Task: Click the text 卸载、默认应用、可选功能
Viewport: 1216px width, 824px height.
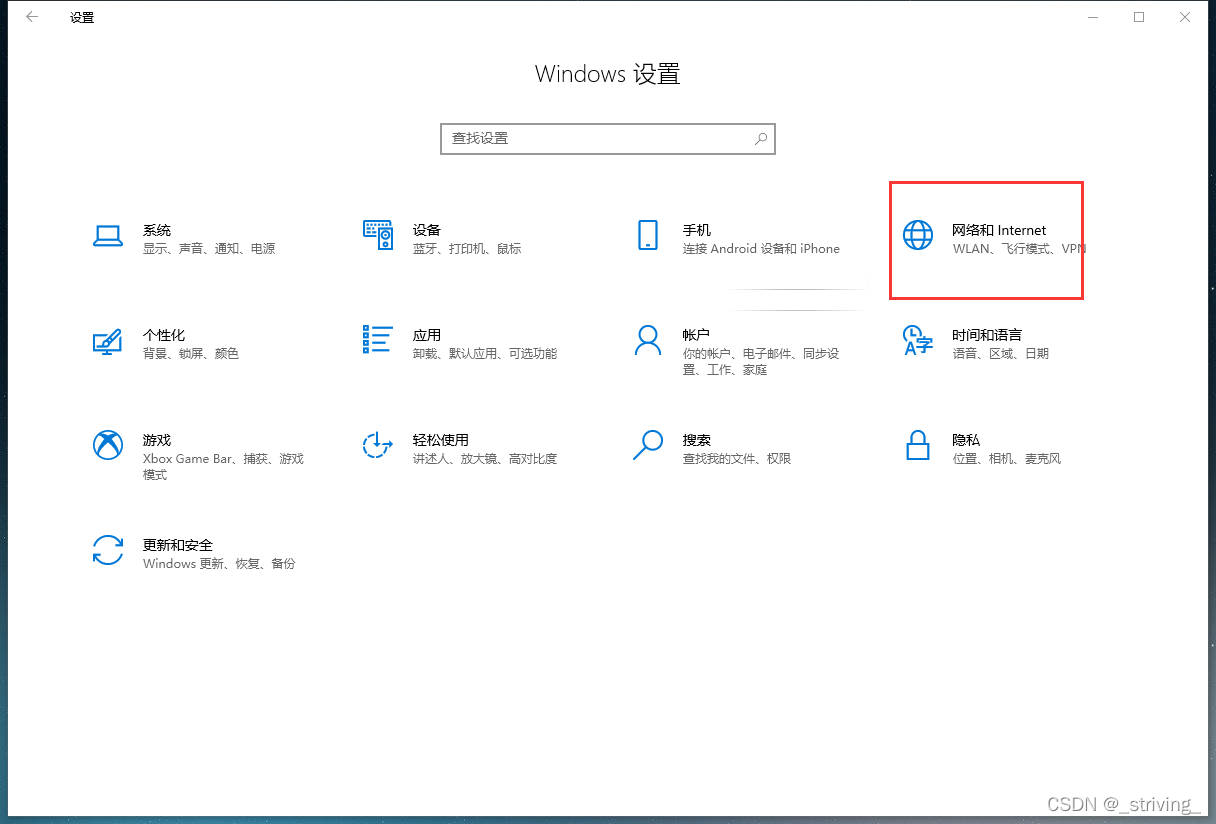Action: pyautogui.click(x=485, y=354)
